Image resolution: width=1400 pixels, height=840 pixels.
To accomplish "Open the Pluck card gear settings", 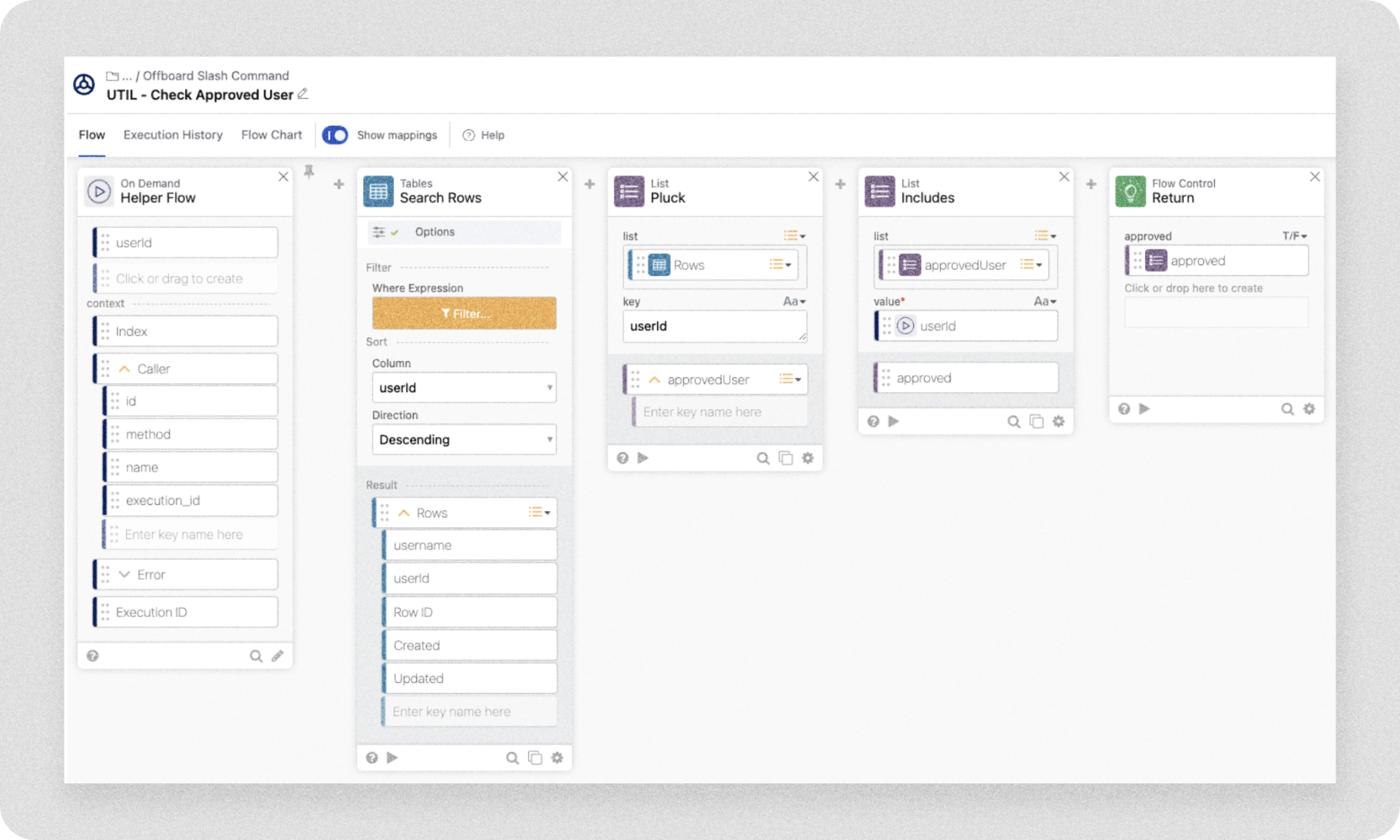I will [808, 458].
